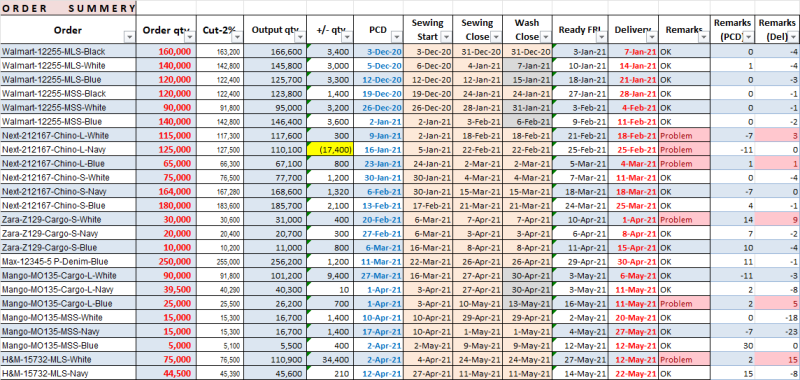This screenshot has width=800, height=380.
Task: Select the Next-212167-Chino-L-Navy order cell
Action: 68,150
